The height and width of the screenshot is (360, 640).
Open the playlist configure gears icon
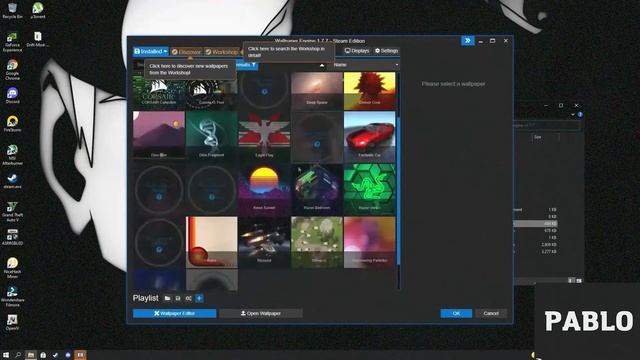coord(189,298)
